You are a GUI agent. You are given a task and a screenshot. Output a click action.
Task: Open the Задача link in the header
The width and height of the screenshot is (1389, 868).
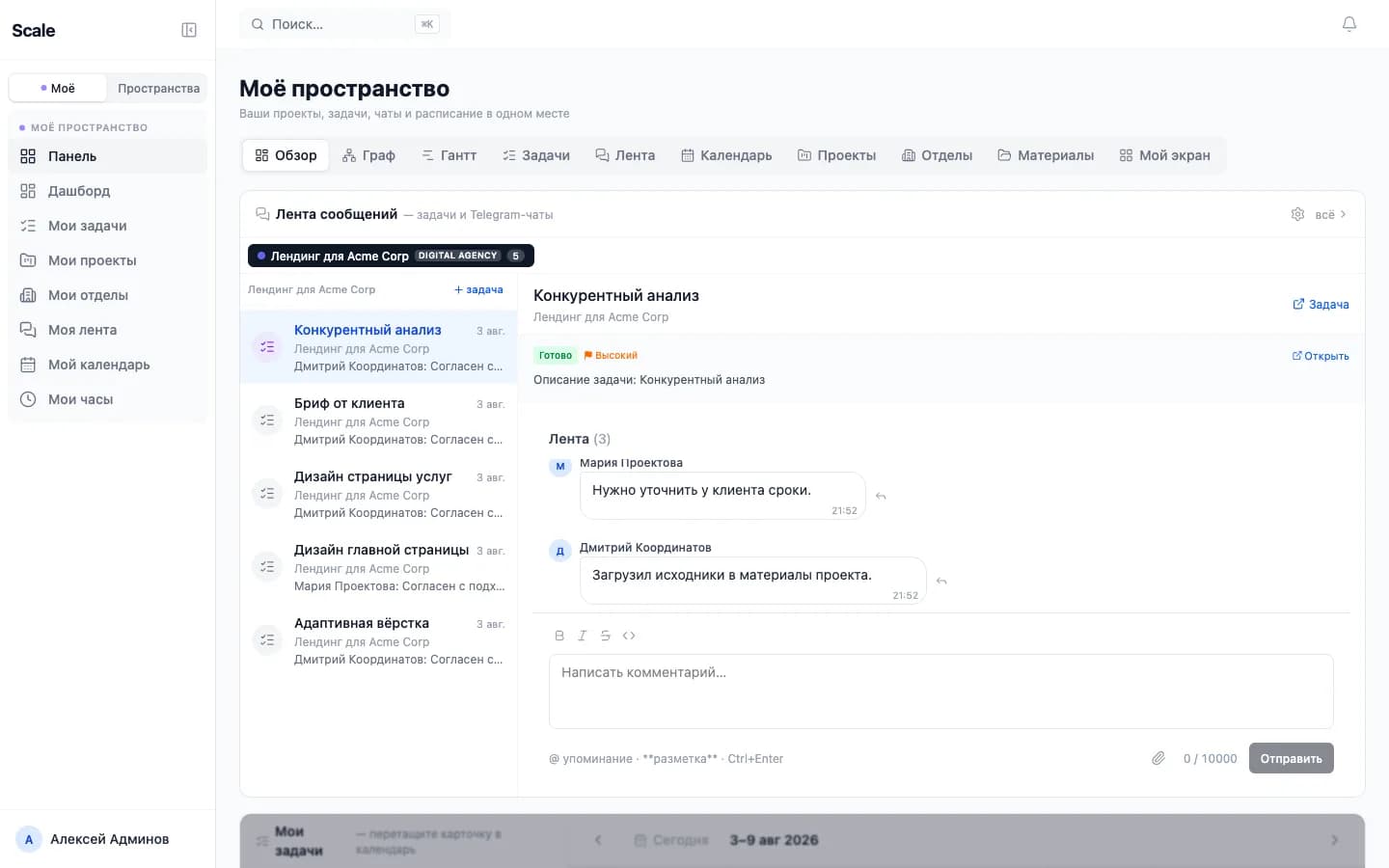tap(1321, 304)
